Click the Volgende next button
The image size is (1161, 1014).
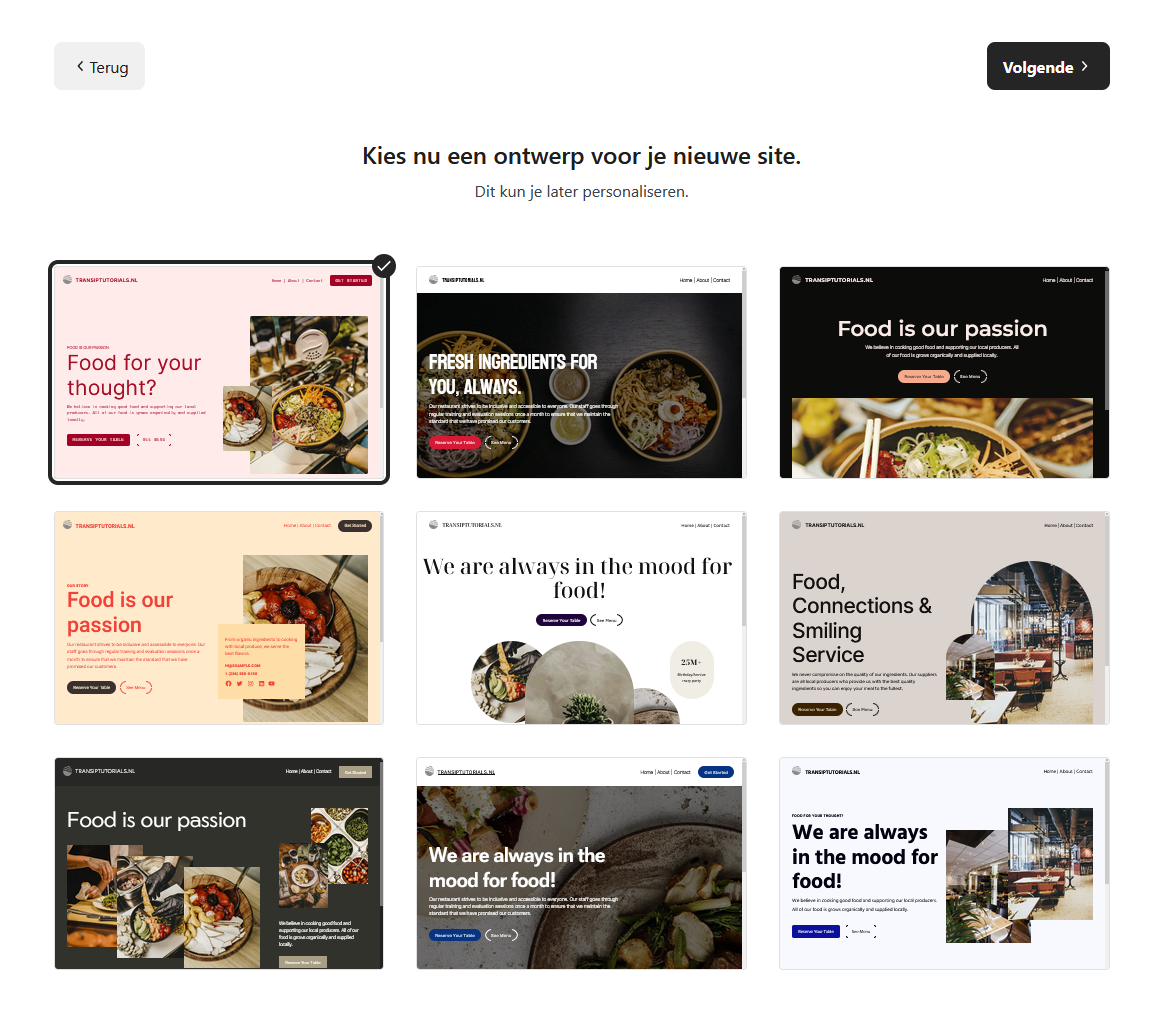pyautogui.click(x=1048, y=67)
